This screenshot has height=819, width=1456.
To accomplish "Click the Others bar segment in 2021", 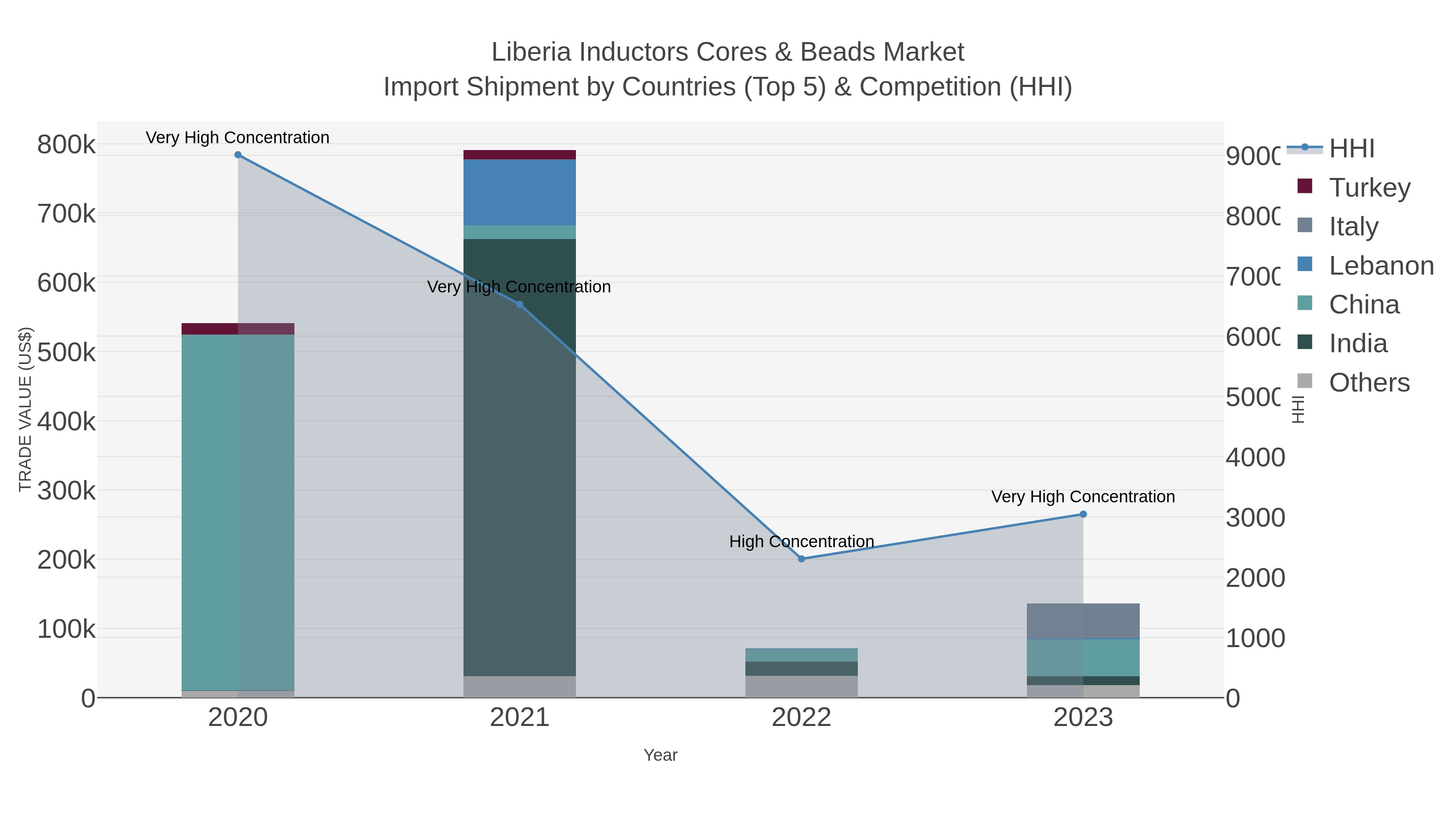I will click(x=519, y=687).
